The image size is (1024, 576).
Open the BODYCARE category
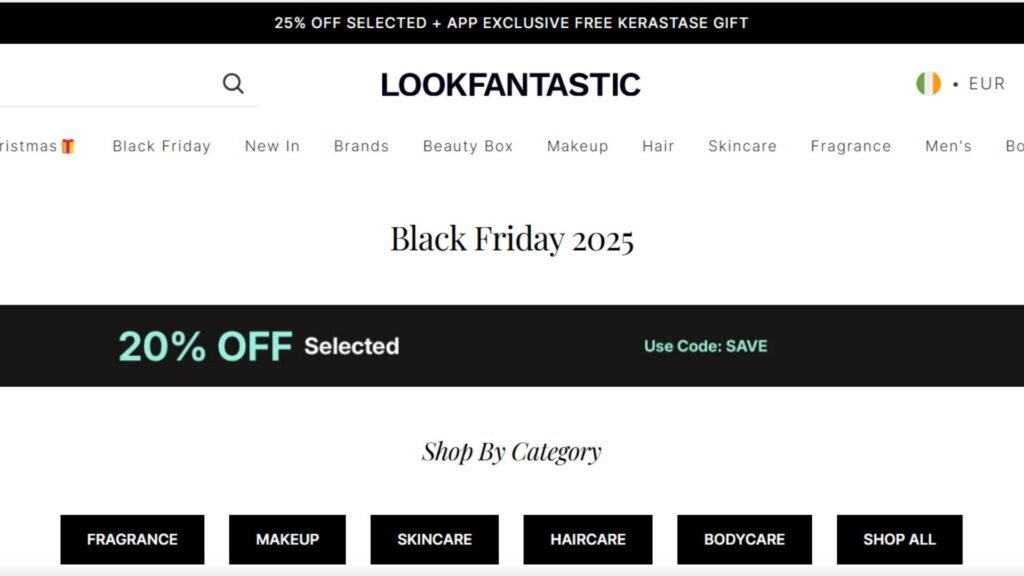pyautogui.click(x=743, y=539)
